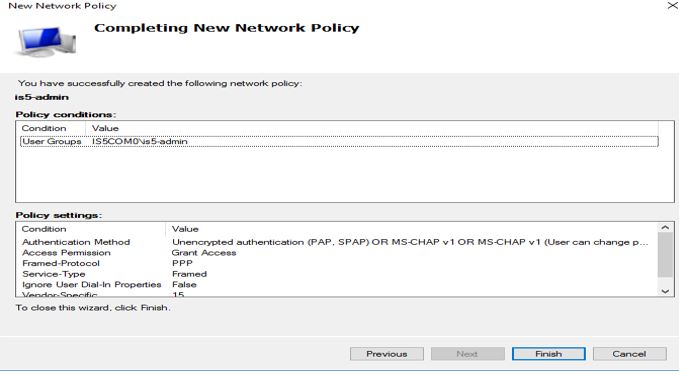Click Value column header in Policy settings
679x374 pixels.
(411, 229)
